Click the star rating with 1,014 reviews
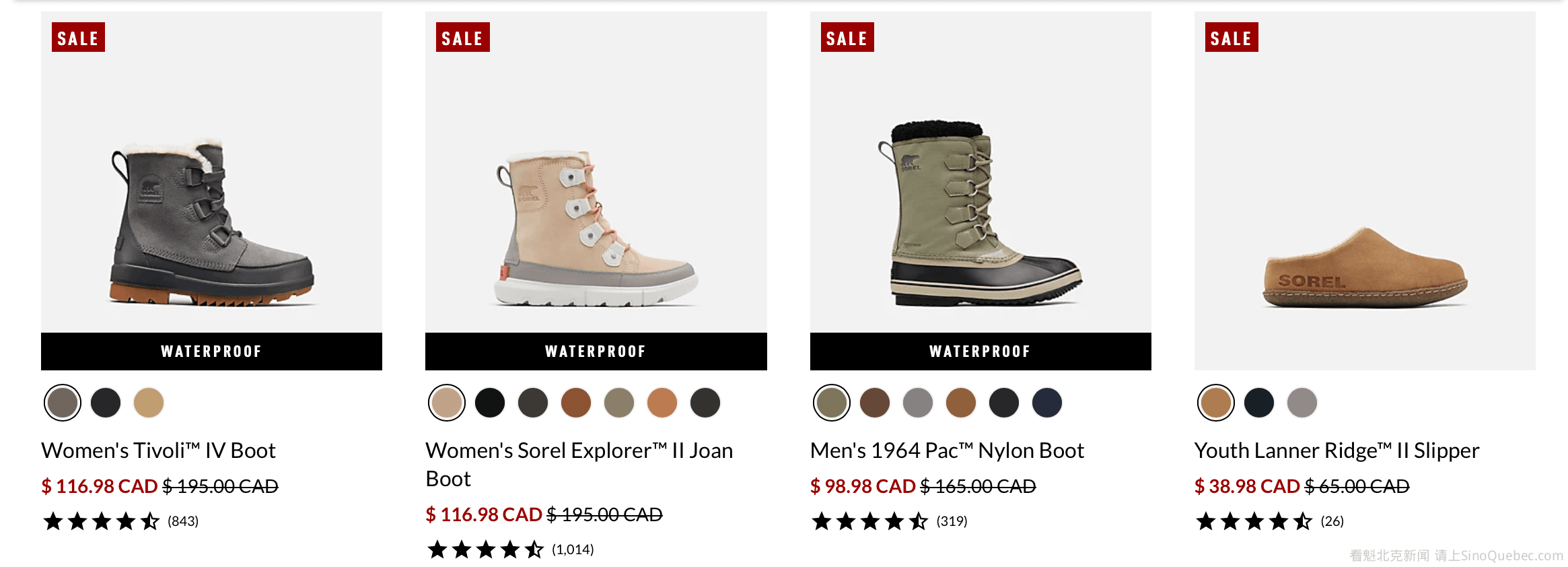This screenshot has height=567, width=1568. pyautogui.click(x=486, y=549)
